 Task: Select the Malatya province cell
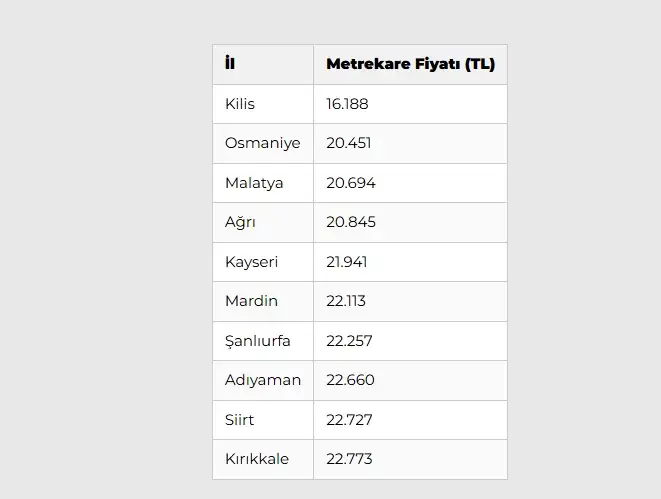254,183
